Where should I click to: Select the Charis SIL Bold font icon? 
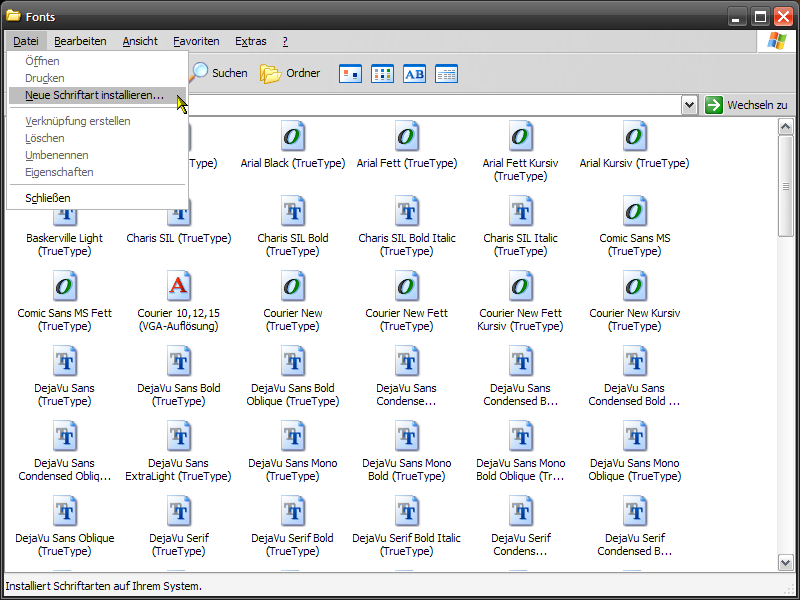tap(293, 211)
